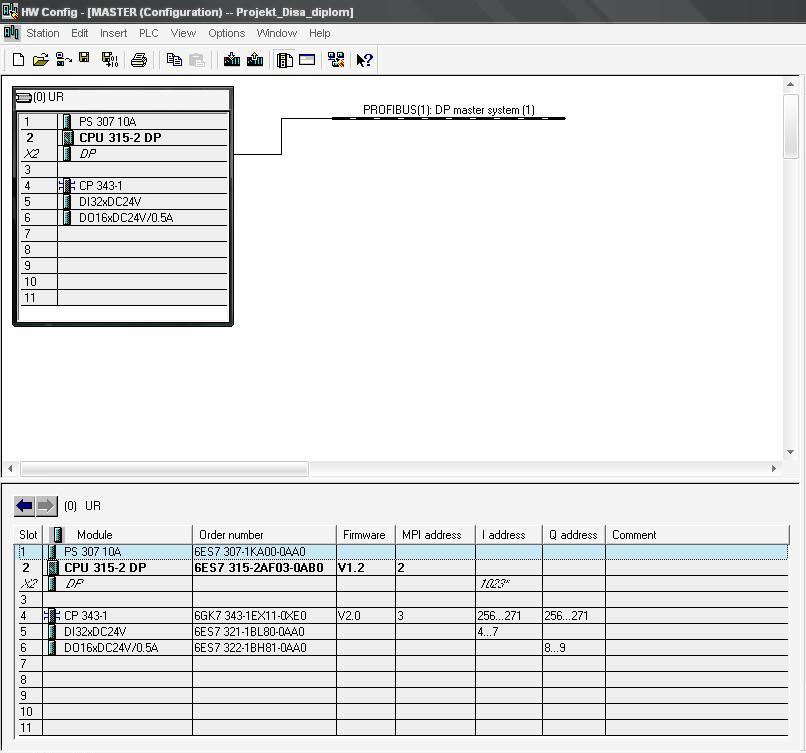Open the Station menu
The height and width of the screenshot is (753, 806).
click(x=43, y=33)
